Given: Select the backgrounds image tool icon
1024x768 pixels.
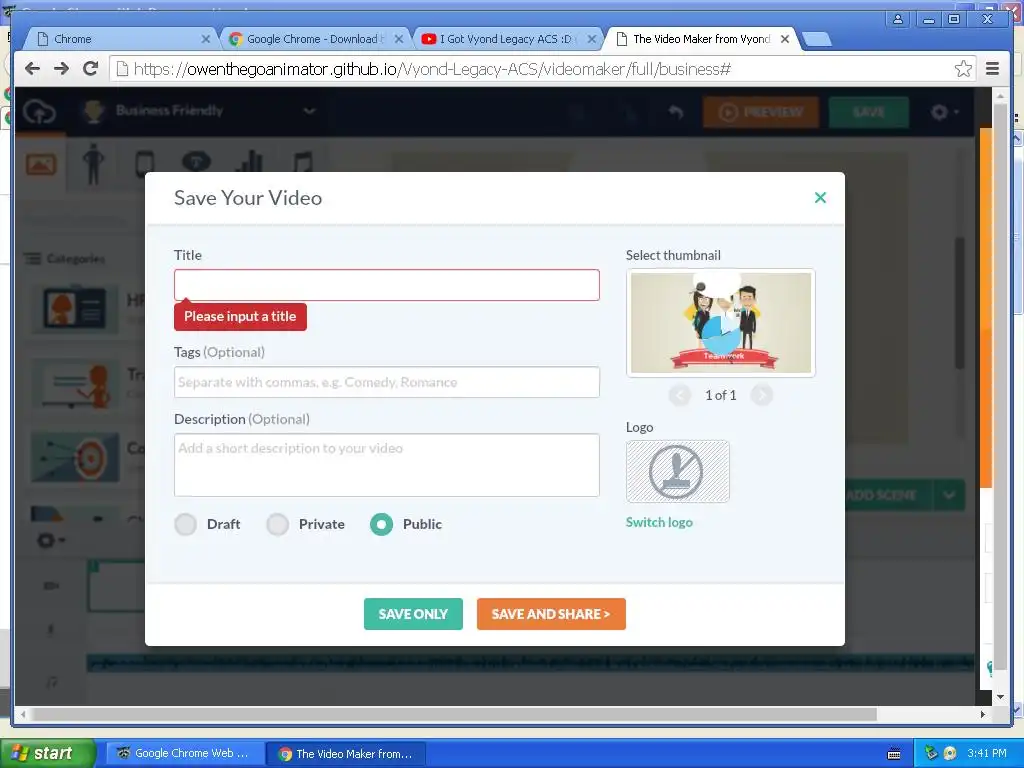Looking at the screenshot, I should tap(40, 163).
